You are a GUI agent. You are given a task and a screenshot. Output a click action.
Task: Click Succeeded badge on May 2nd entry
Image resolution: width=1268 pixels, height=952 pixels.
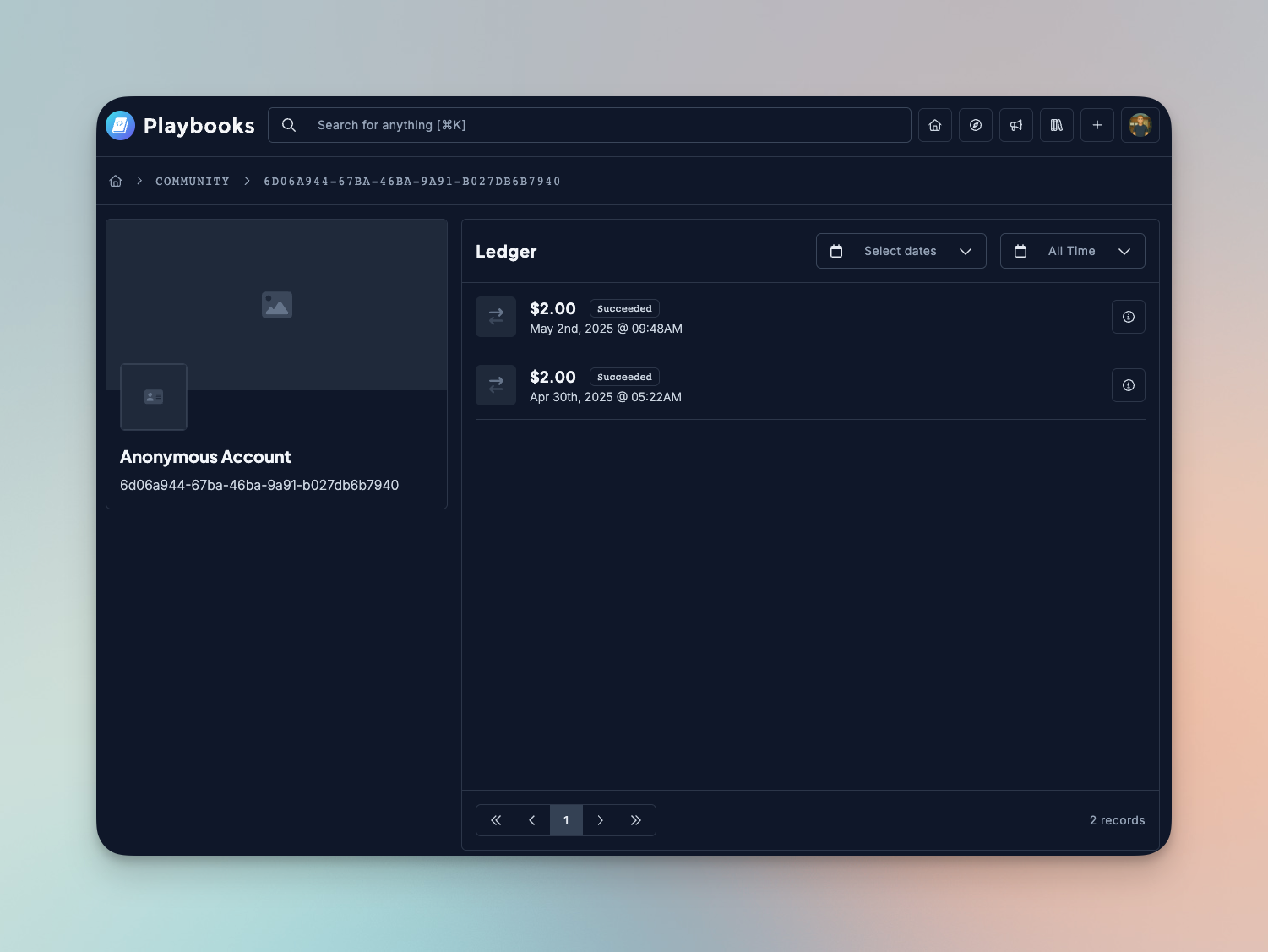tap(624, 308)
